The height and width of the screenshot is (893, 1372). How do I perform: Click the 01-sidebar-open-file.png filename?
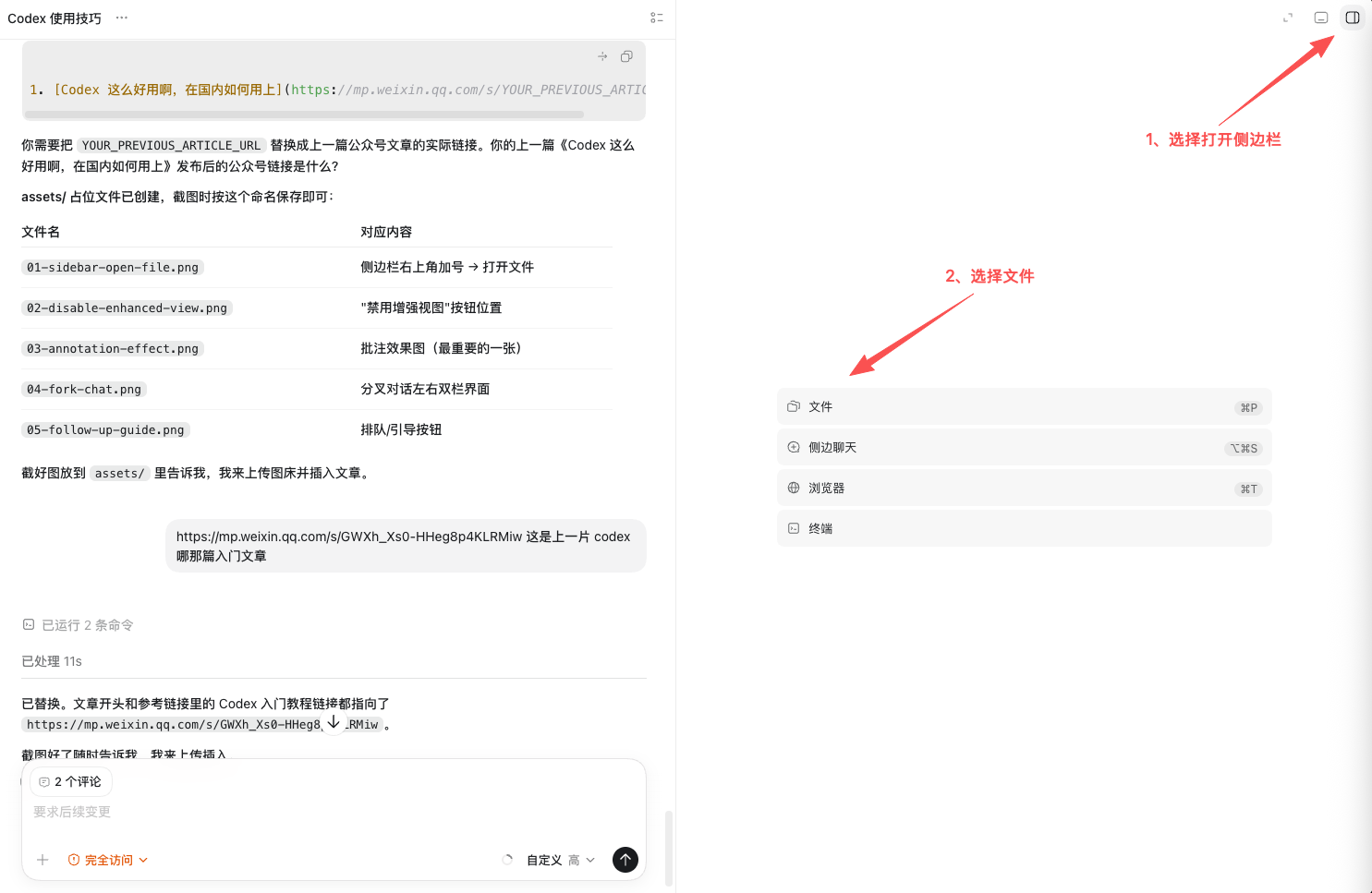pyautogui.click(x=113, y=267)
